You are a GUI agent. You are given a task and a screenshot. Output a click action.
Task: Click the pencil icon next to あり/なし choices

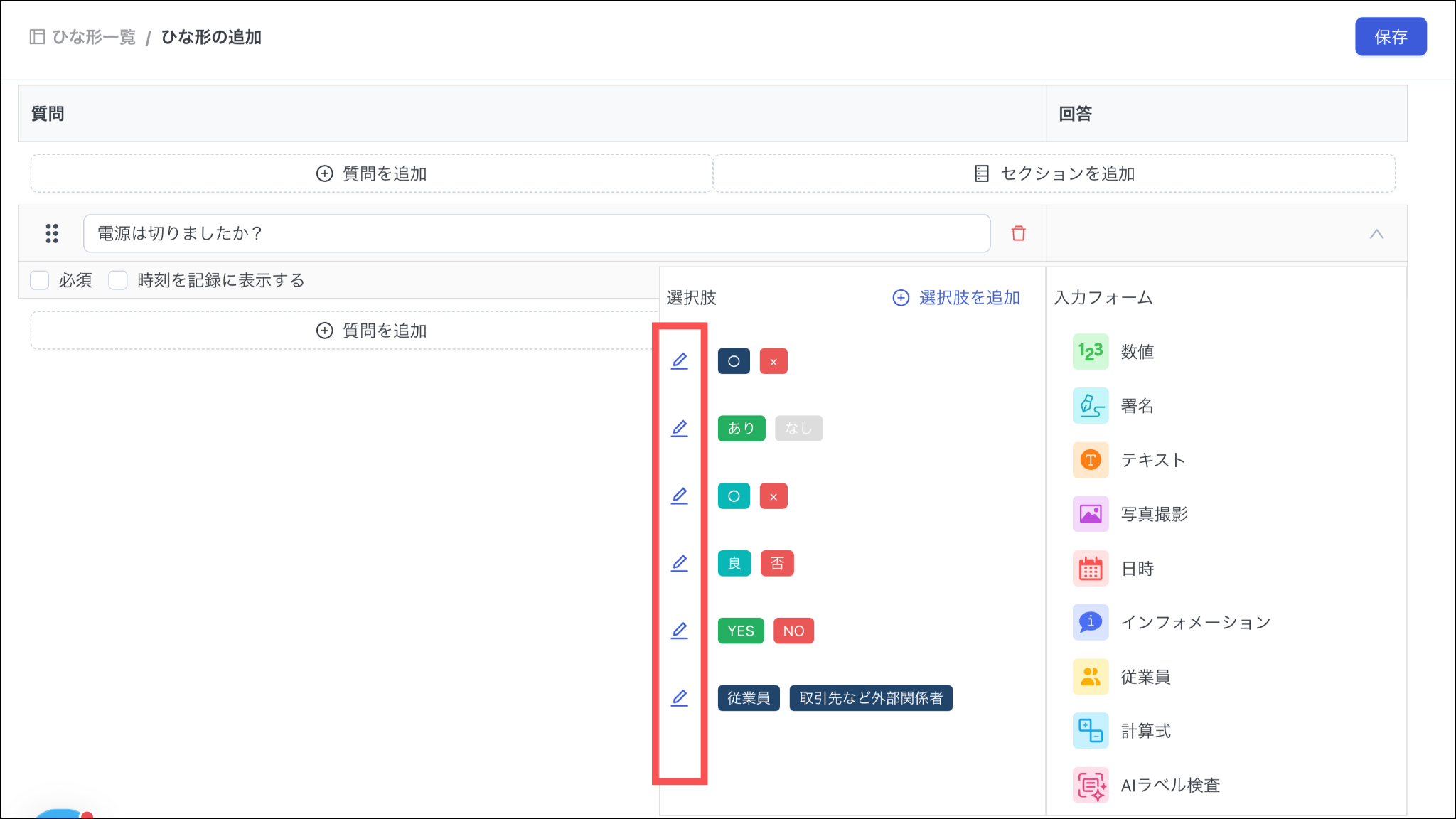[680, 429]
